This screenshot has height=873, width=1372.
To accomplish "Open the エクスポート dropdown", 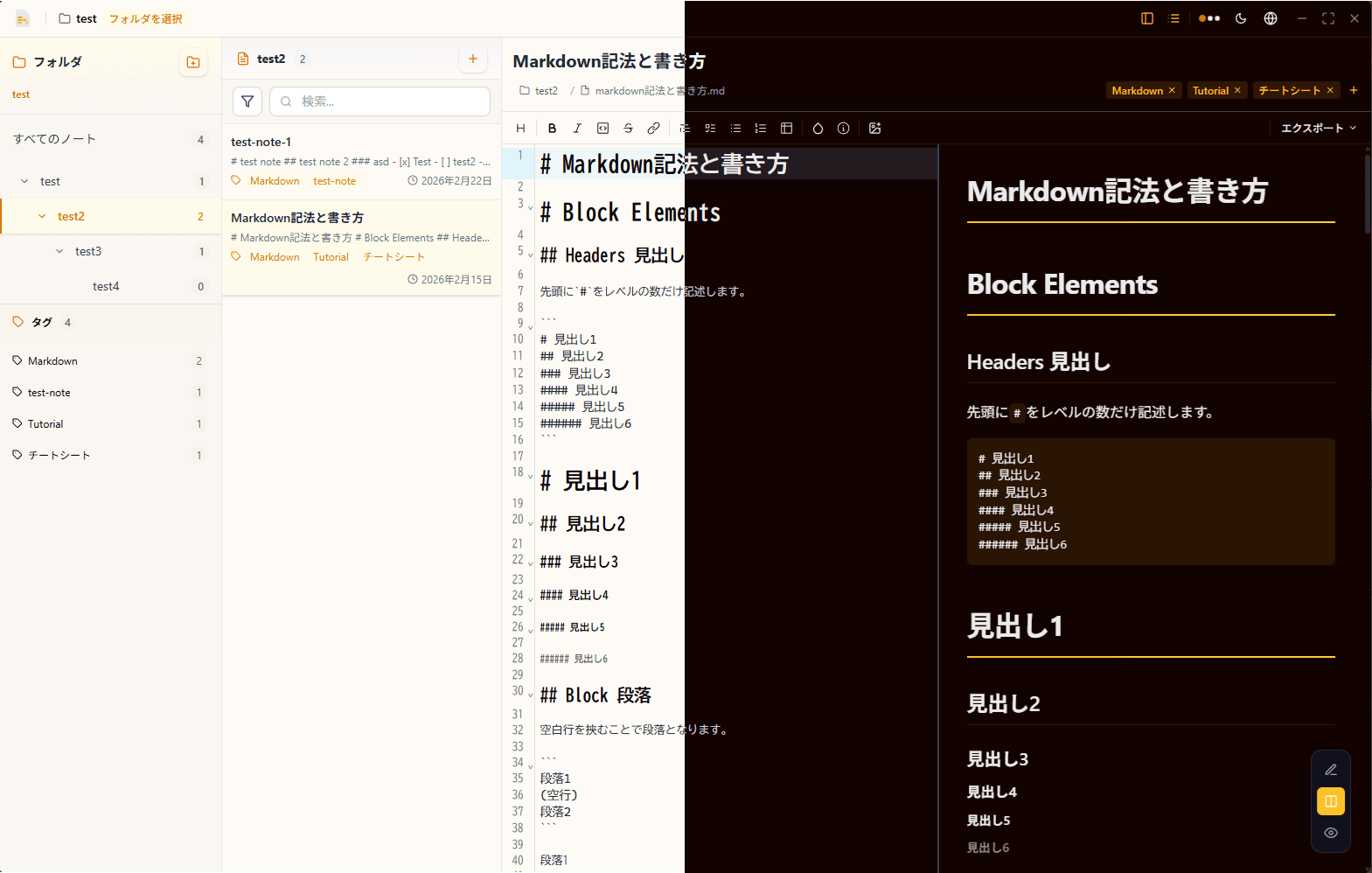I will pos(1318,129).
